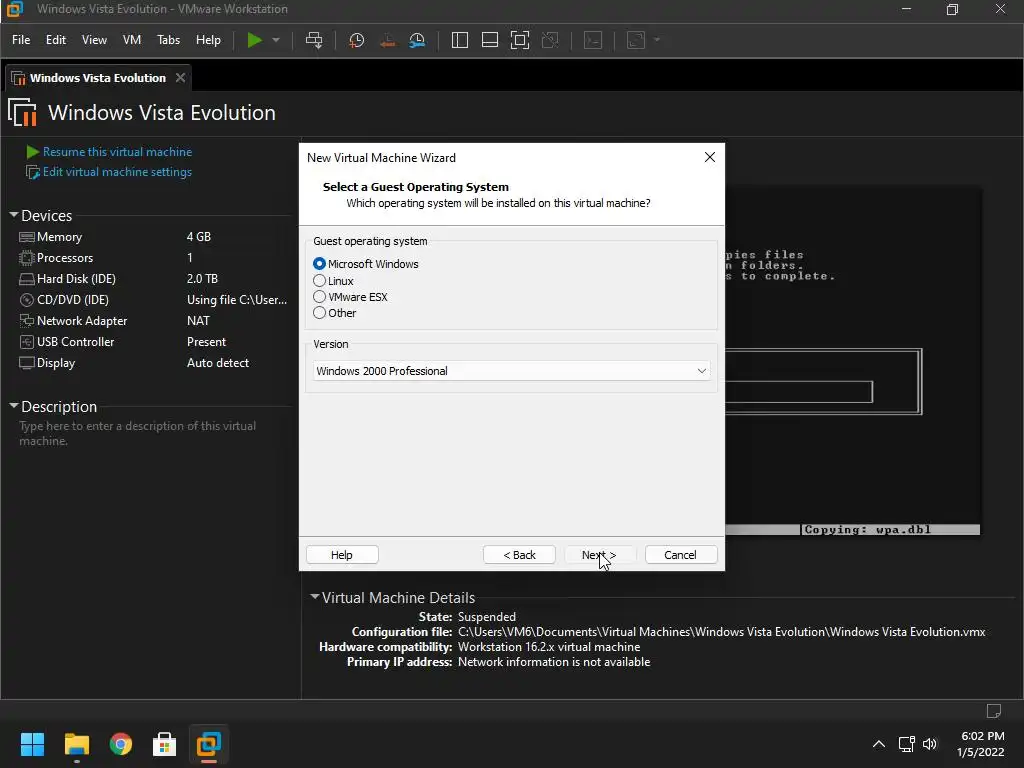Screen dimensions: 1024x768
Task: Click the volume speaker tray icon
Action: tap(930, 744)
